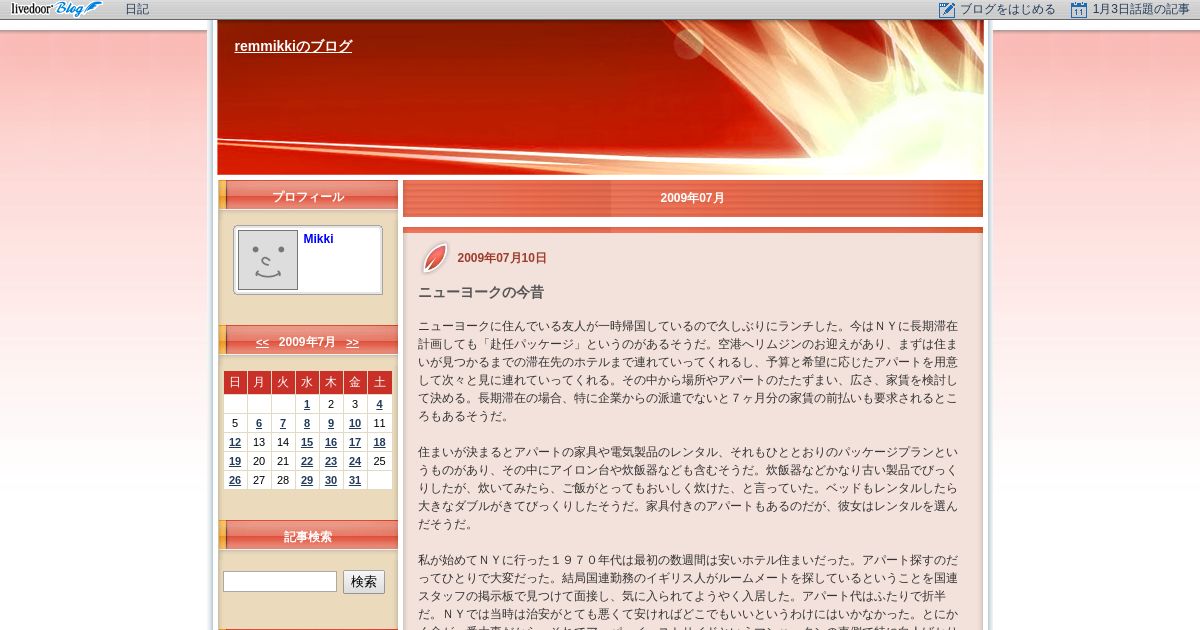Click the 2009年07月 archive header
1200x630 pixels.
[692, 198]
